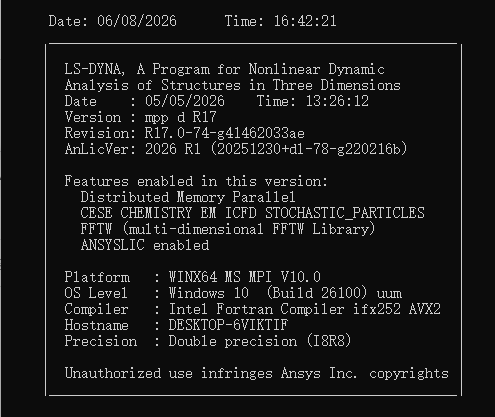Click the build Time 13:26:12 text
The height and width of the screenshot is (417, 495).
[313, 101]
